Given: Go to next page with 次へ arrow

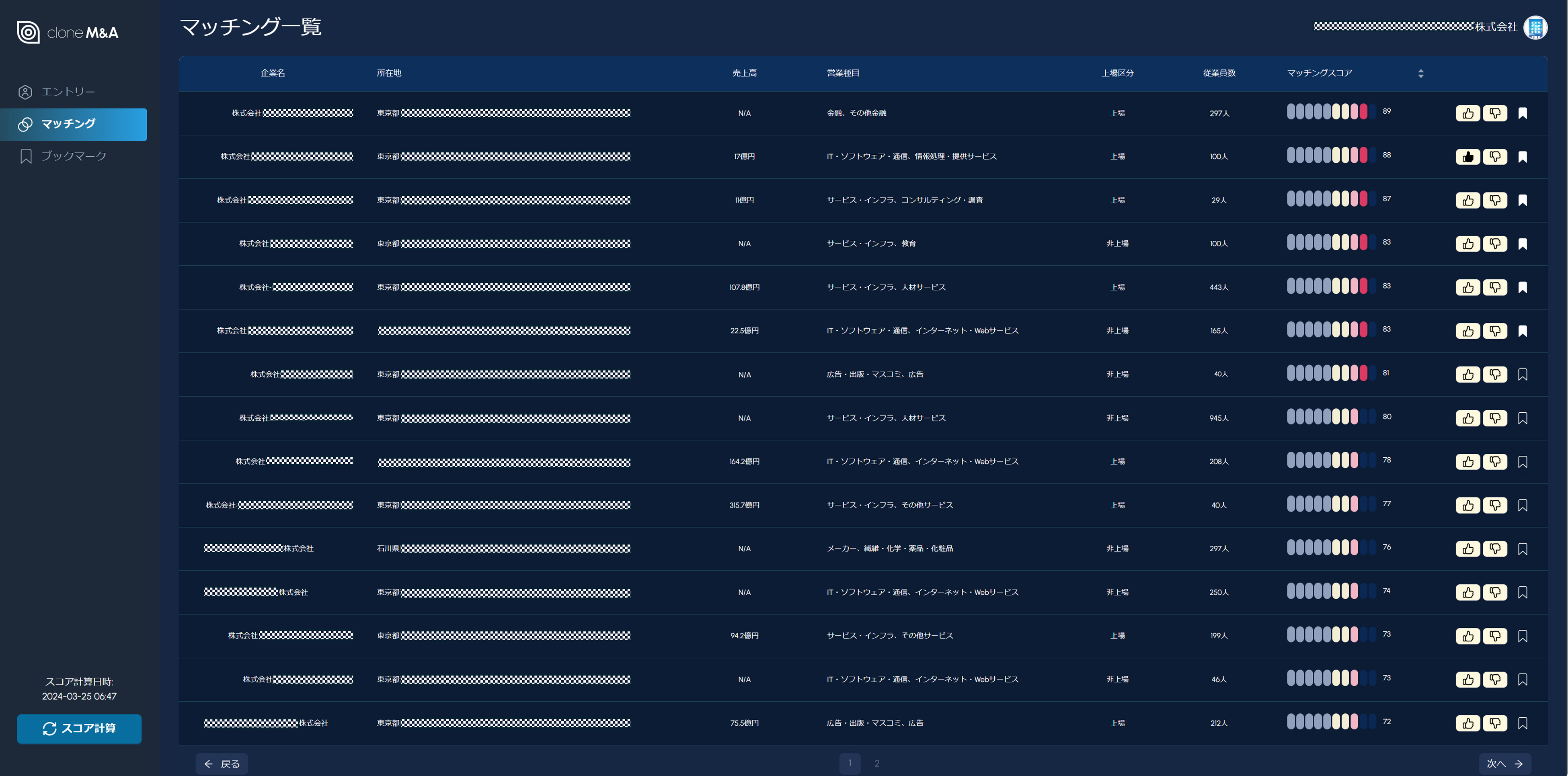Looking at the screenshot, I should [1505, 763].
